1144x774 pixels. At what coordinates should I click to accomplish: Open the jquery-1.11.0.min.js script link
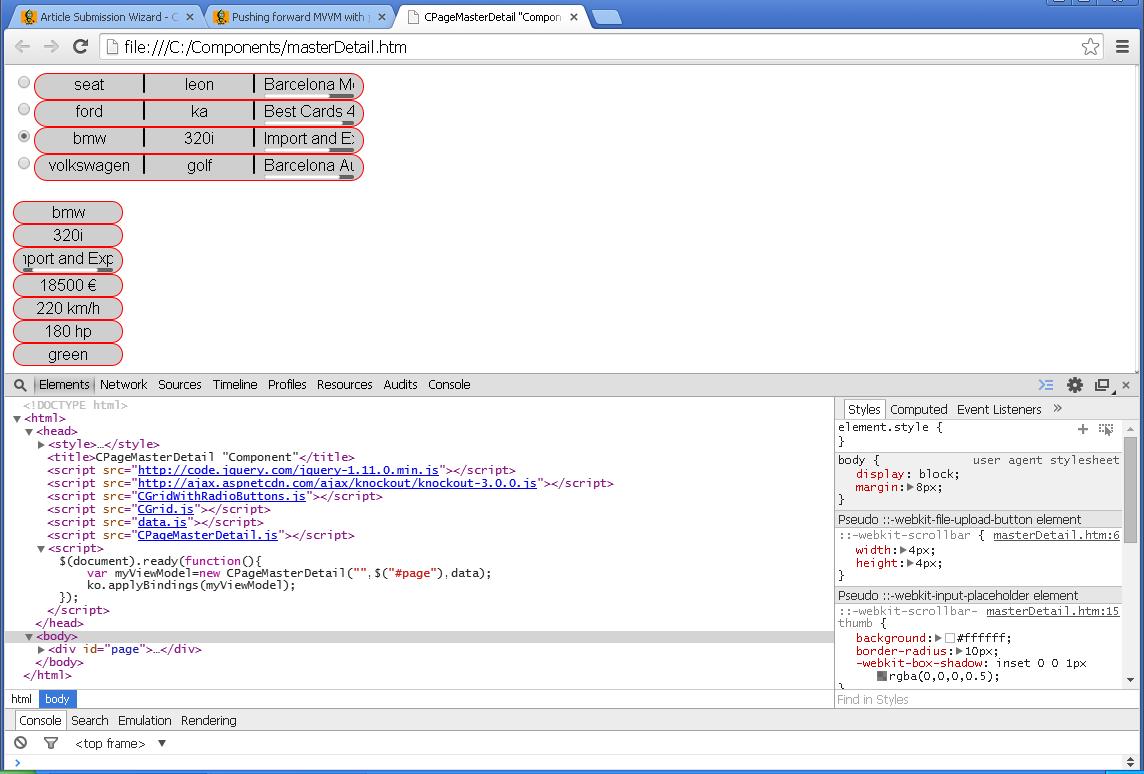[288, 471]
